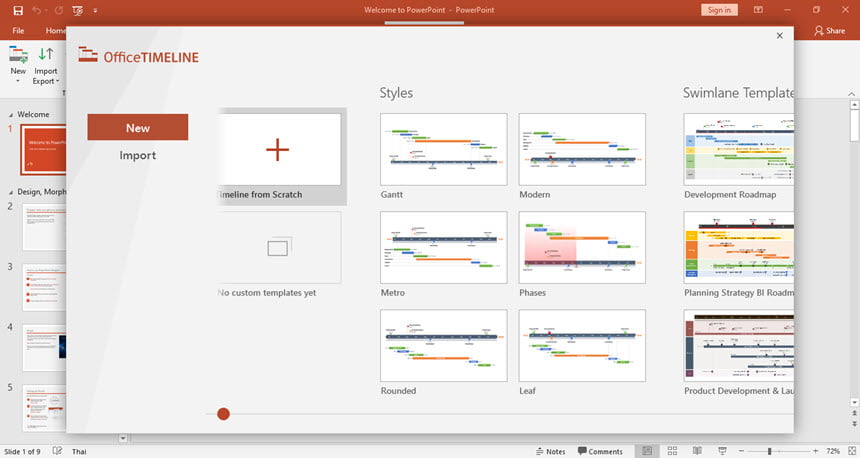Image resolution: width=860 pixels, height=458 pixels.
Task: Switch to Reading View icon
Action: 697,451
